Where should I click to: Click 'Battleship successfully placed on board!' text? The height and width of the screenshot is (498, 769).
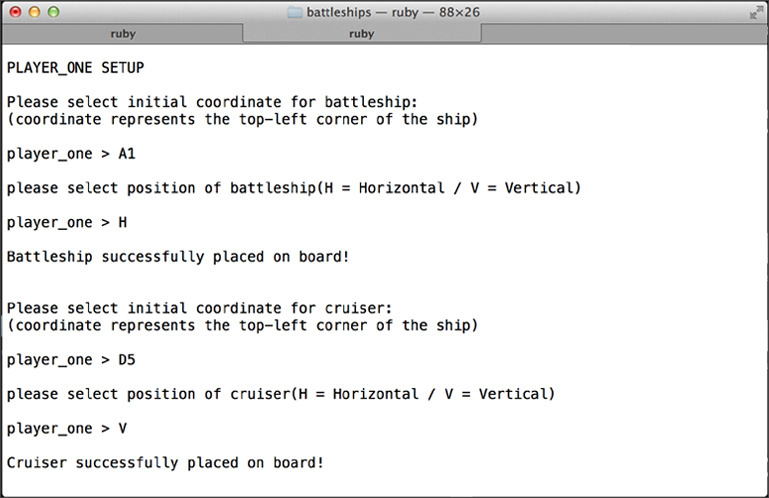pyautogui.click(x=178, y=257)
